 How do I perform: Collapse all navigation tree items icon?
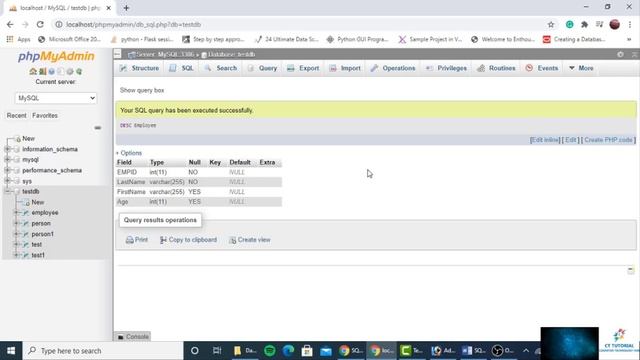point(98,128)
